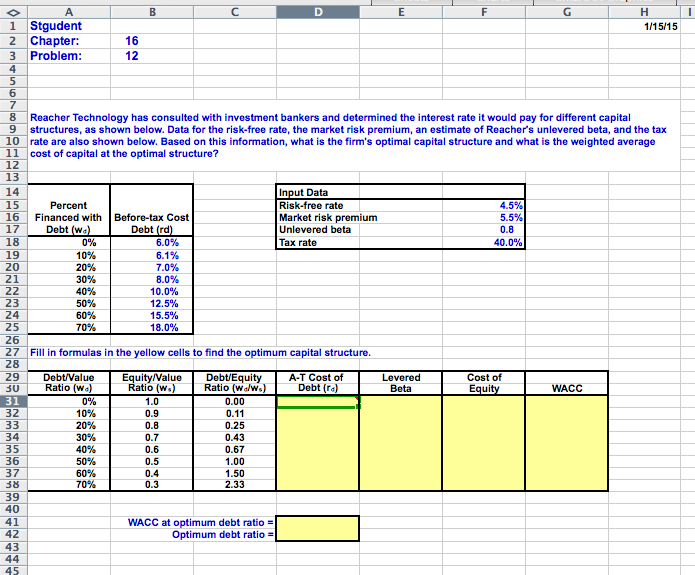695x575 pixels.
Task: Select the column D header
Action: click(x=318, y=9)
